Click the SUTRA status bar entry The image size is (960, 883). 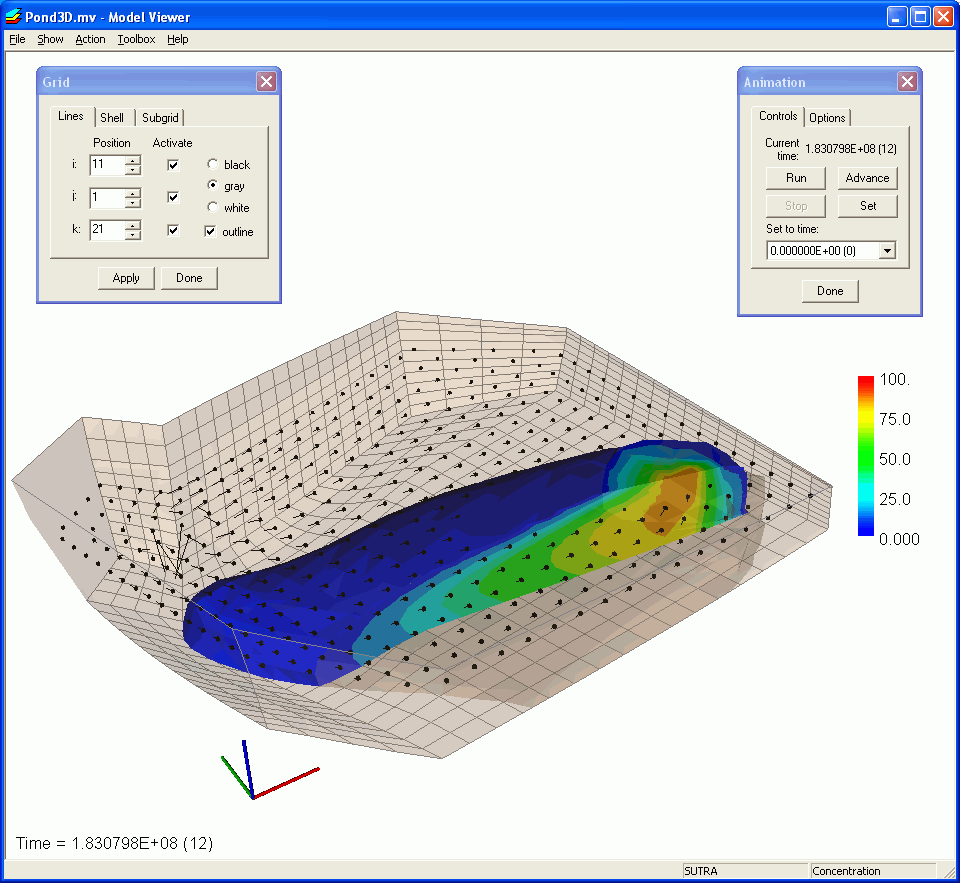click(x=745, y=871)
